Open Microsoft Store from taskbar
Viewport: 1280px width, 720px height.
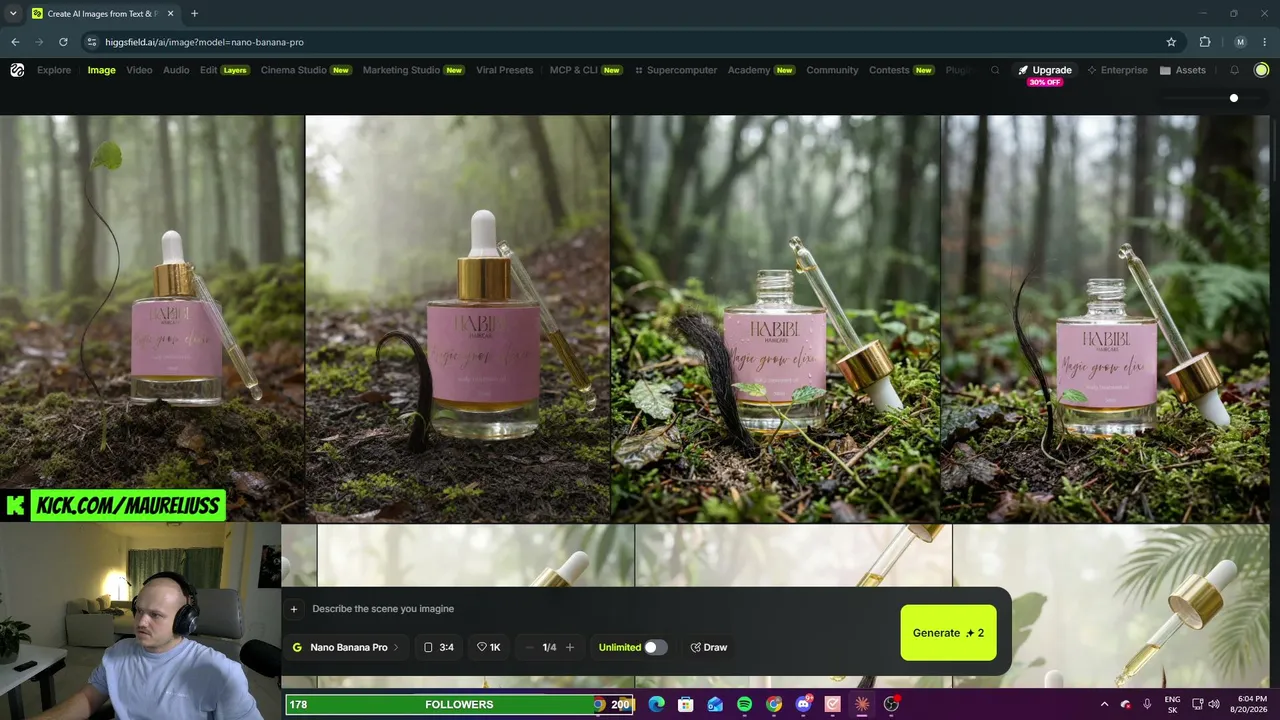pos(685,704)
